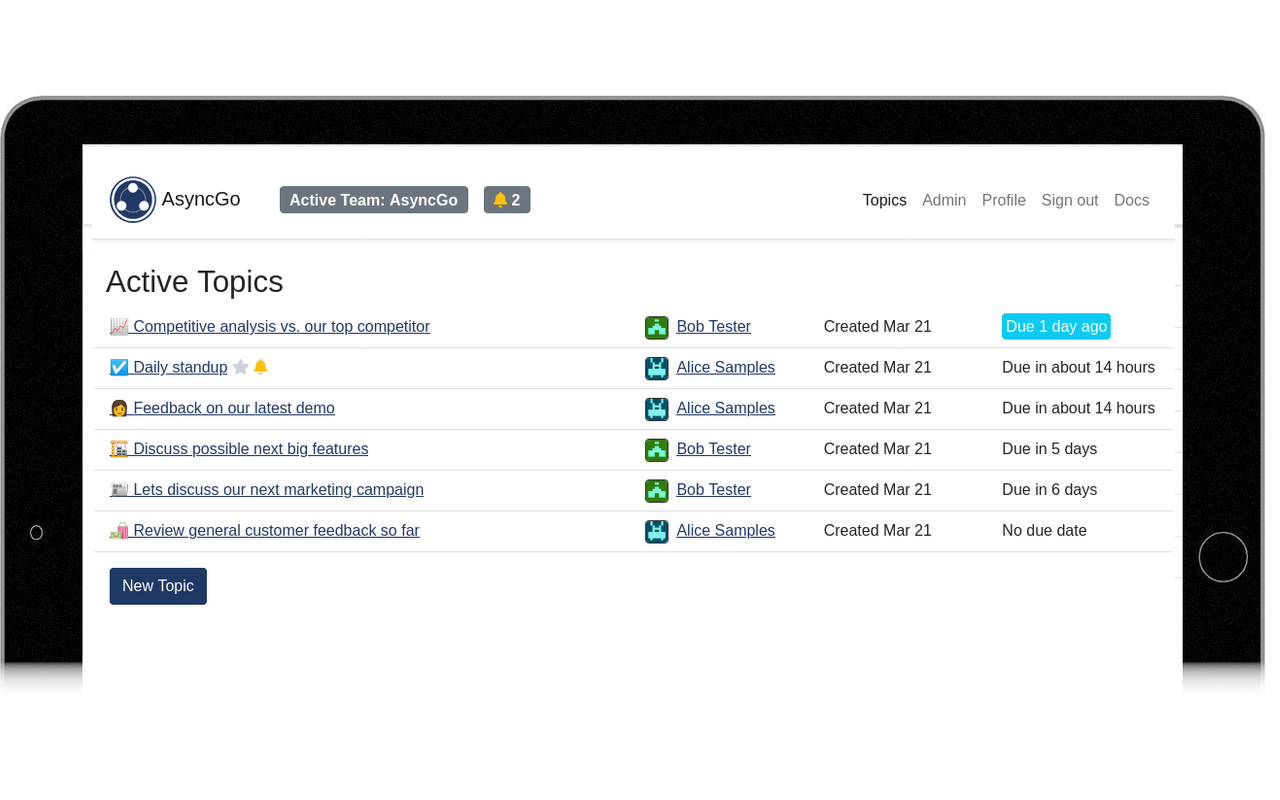Open Bob Tester link in marketing campaign row
Screen dimensions: 1280x800
[714, 490]
